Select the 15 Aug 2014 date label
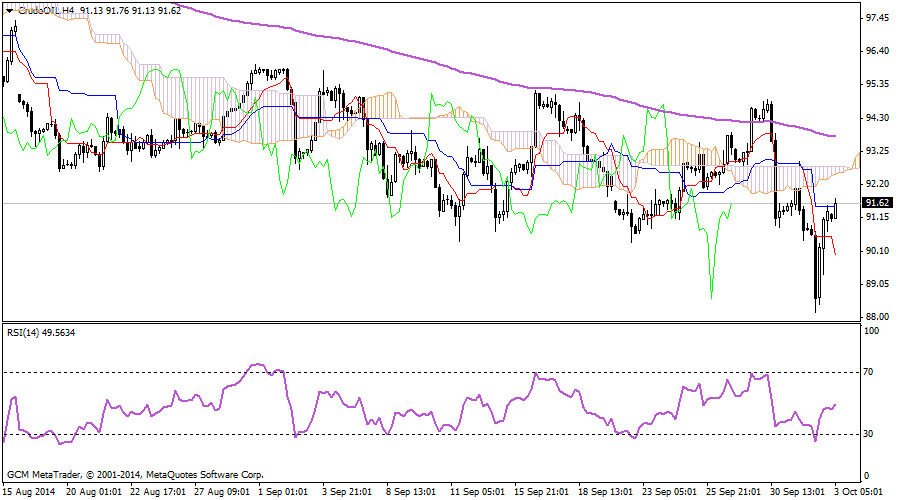 click(29, 492)
